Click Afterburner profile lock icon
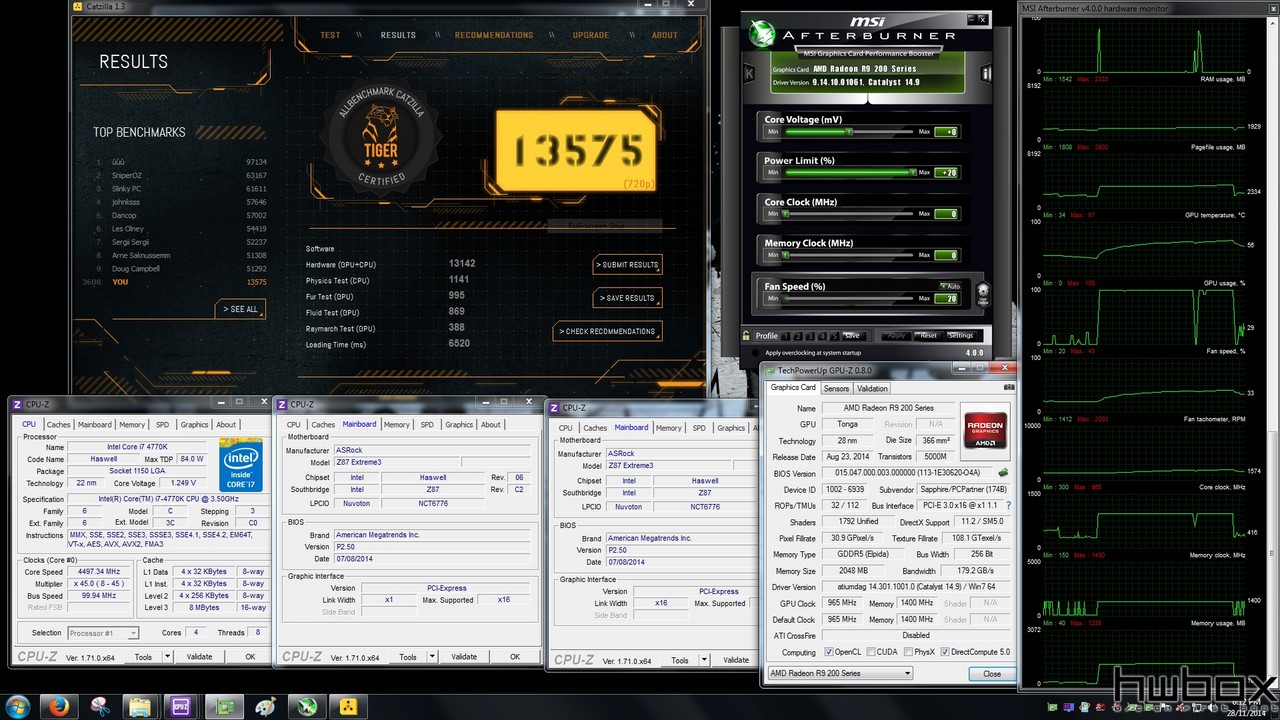Viewport: 1280px width, 720px height. pos(746,336)
